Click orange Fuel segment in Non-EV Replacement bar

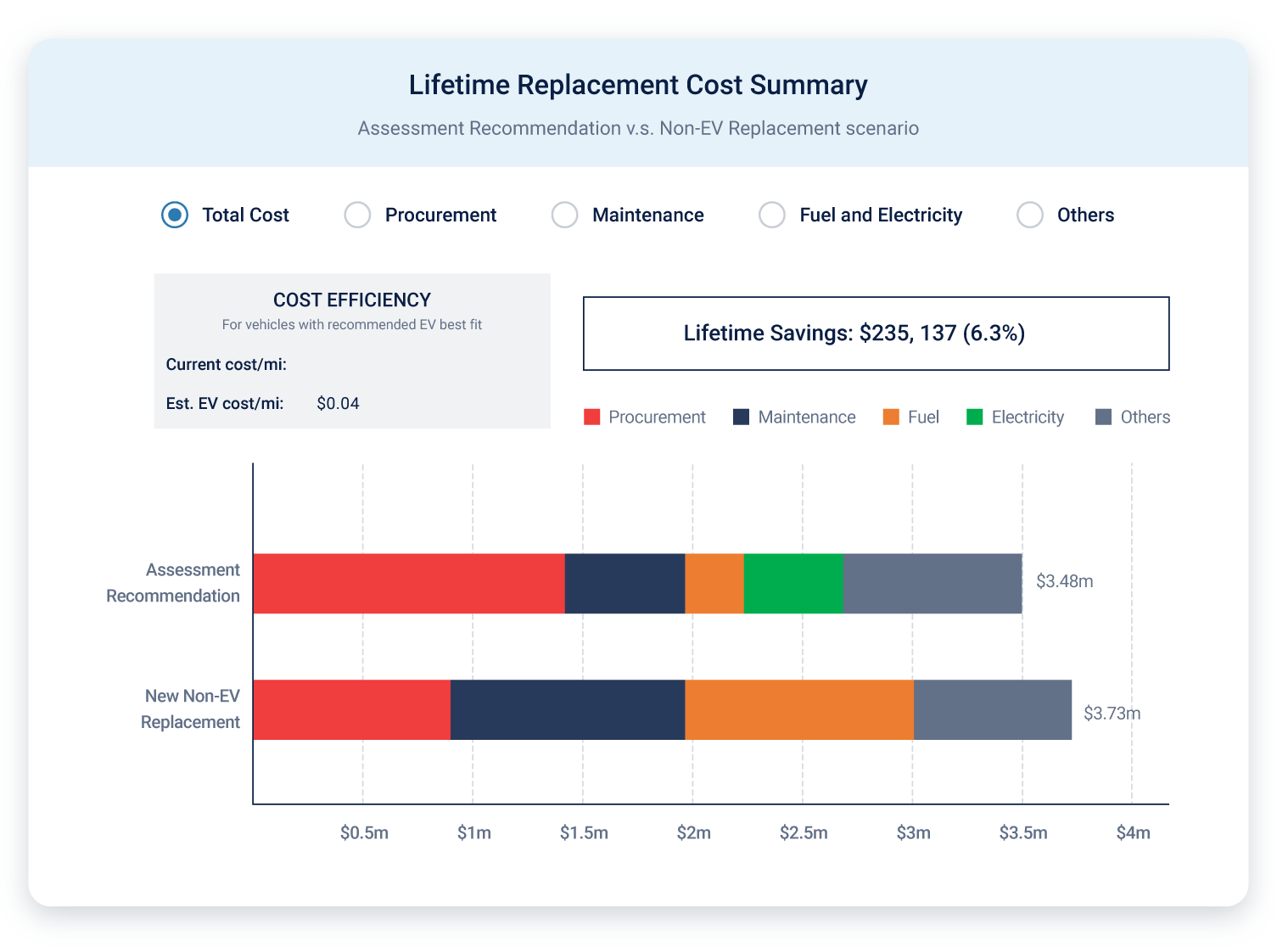pos(798,709)
